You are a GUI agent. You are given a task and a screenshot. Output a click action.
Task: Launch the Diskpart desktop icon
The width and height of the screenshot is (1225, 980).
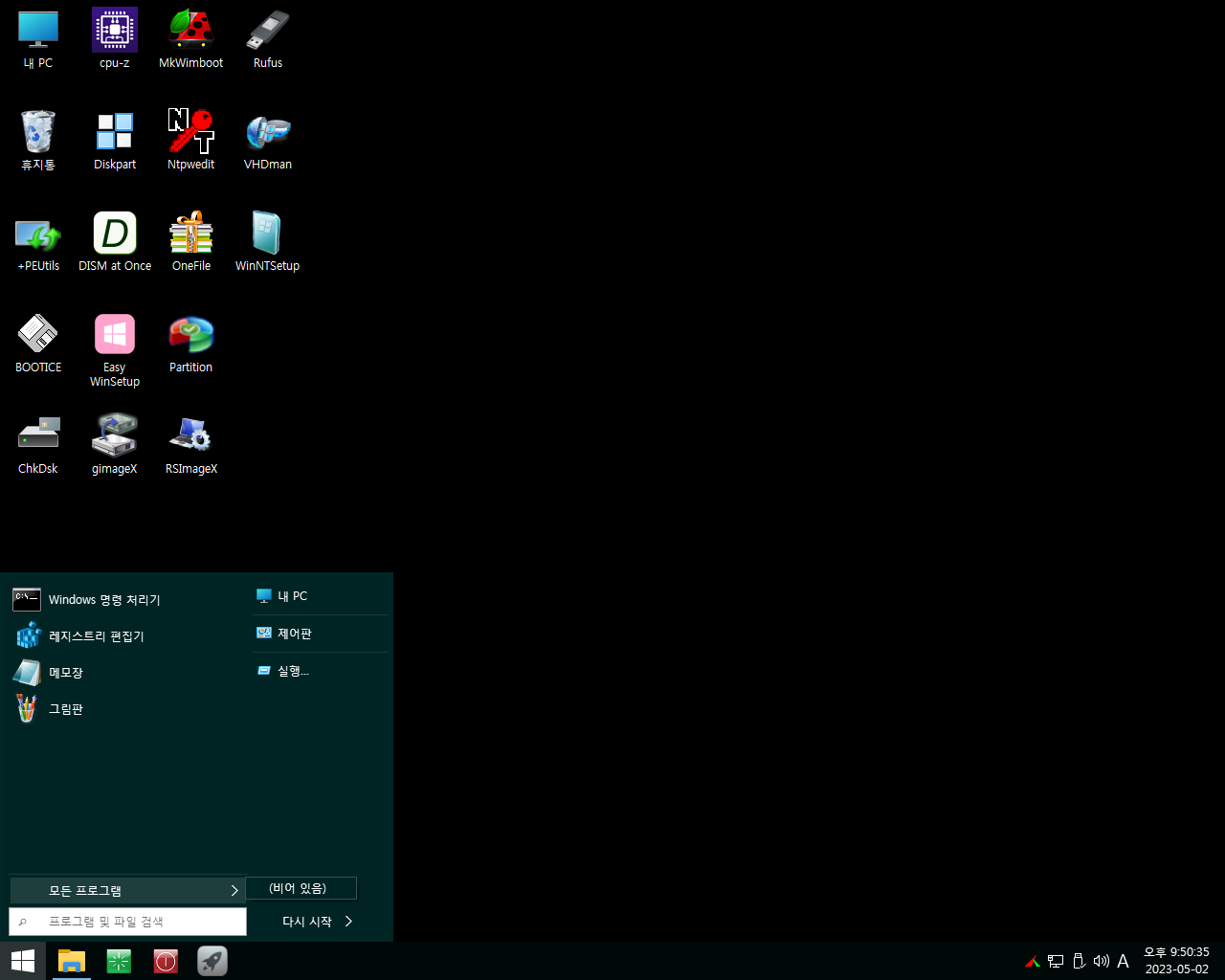point(115,141)
